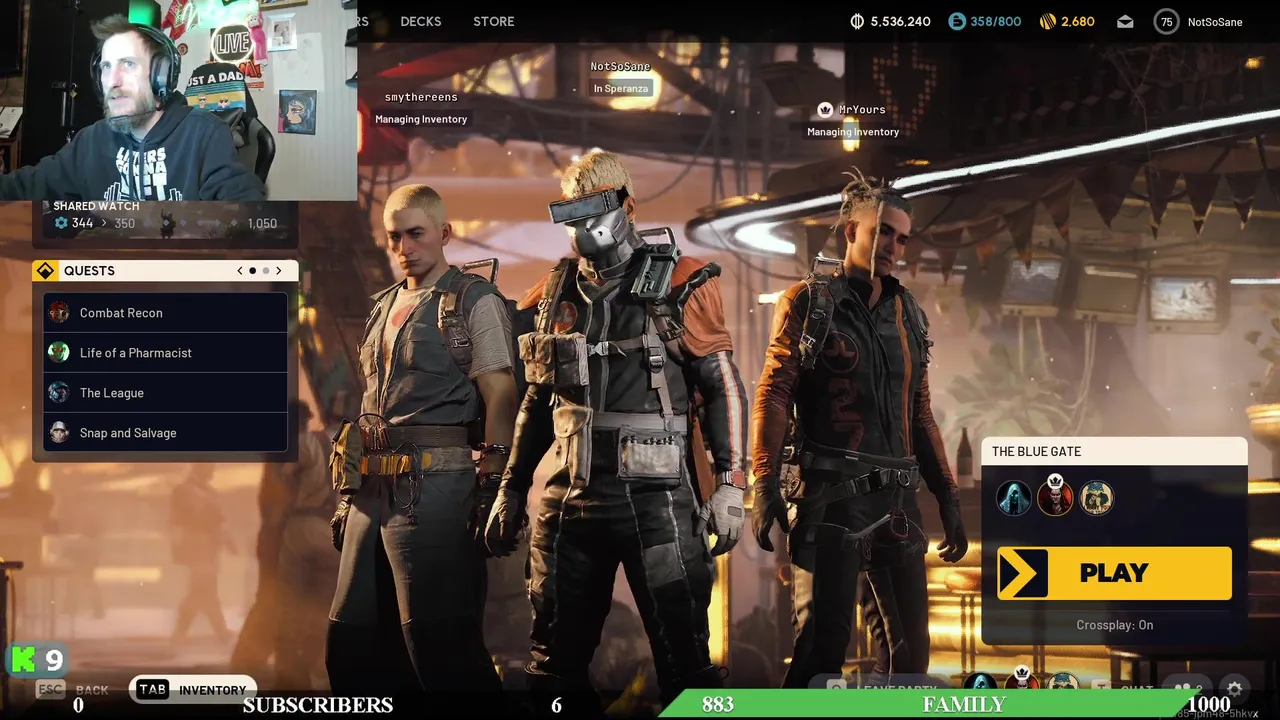Click the level 75 badge
This screenshot has width=1280, height=720.
coord(1166,22)
